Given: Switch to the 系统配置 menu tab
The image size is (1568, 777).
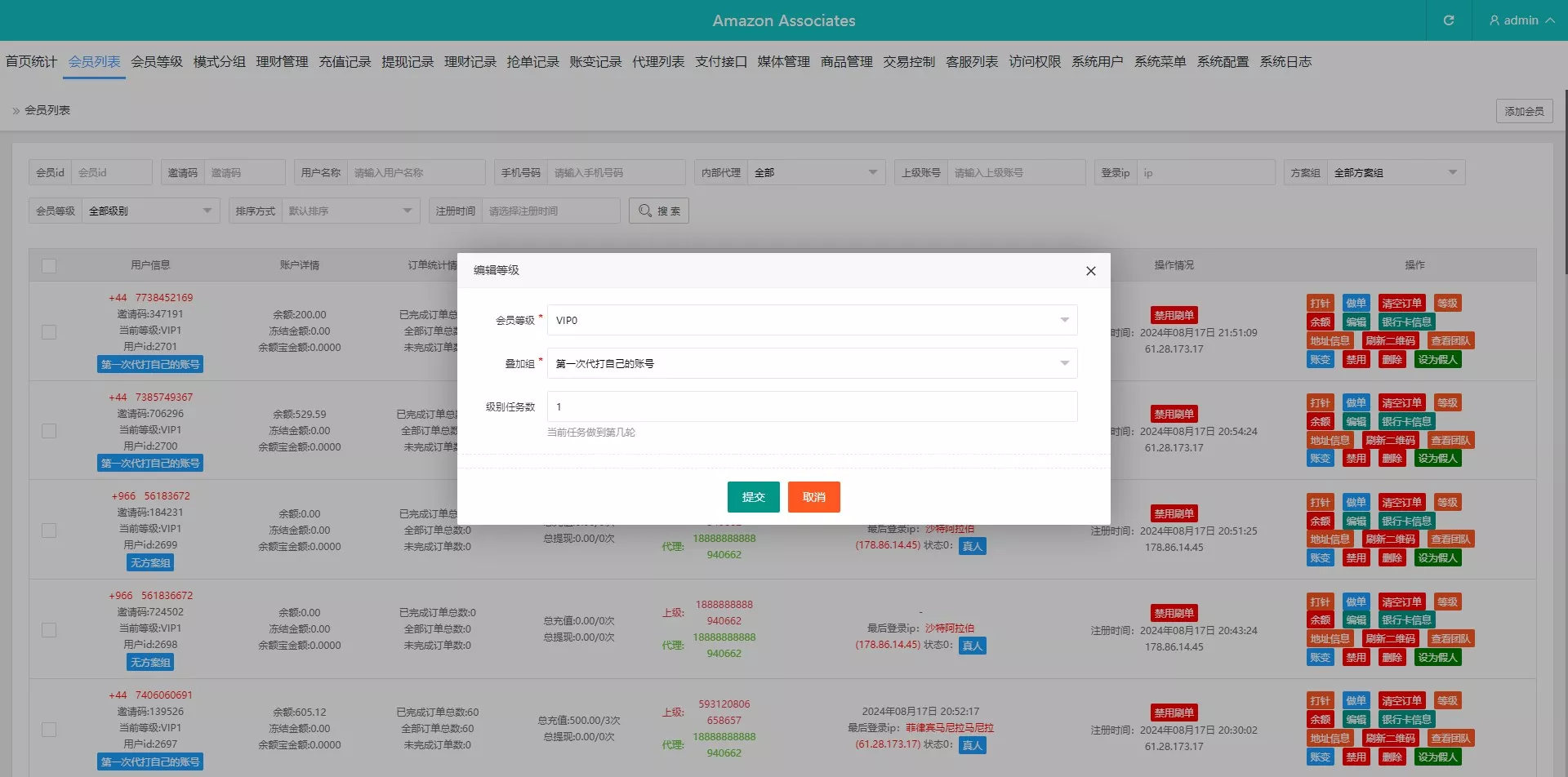Looking at the screenshot, I should point(1223,62).
